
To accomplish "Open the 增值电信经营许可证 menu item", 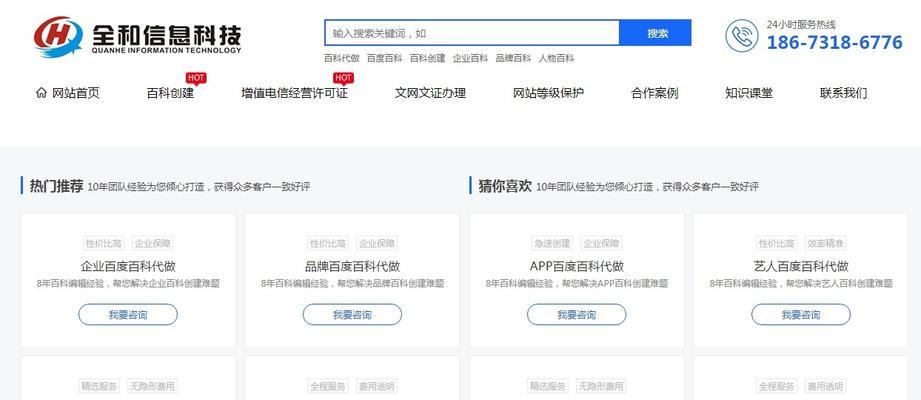I will 294,93.
